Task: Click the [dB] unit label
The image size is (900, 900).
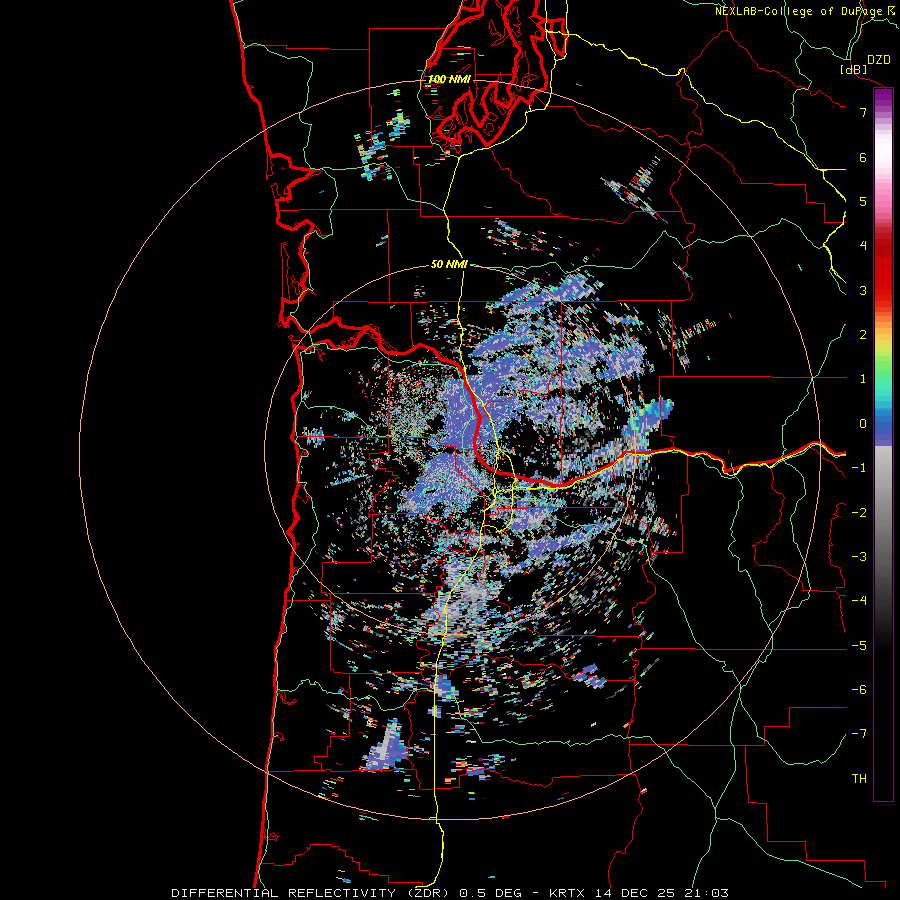Action: (x=854, y=69)
